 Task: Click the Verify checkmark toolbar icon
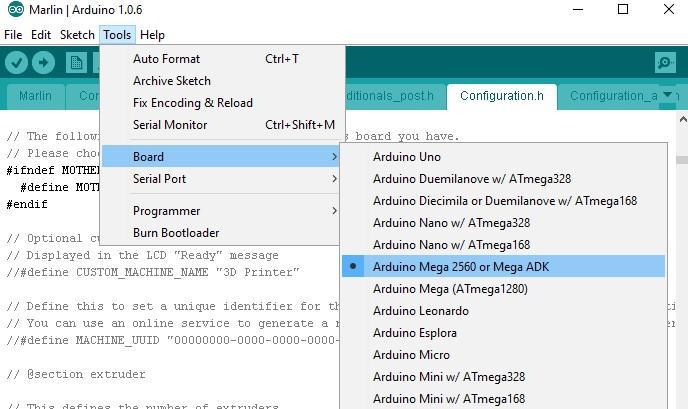pyautogui.click(x=17, y=63)
